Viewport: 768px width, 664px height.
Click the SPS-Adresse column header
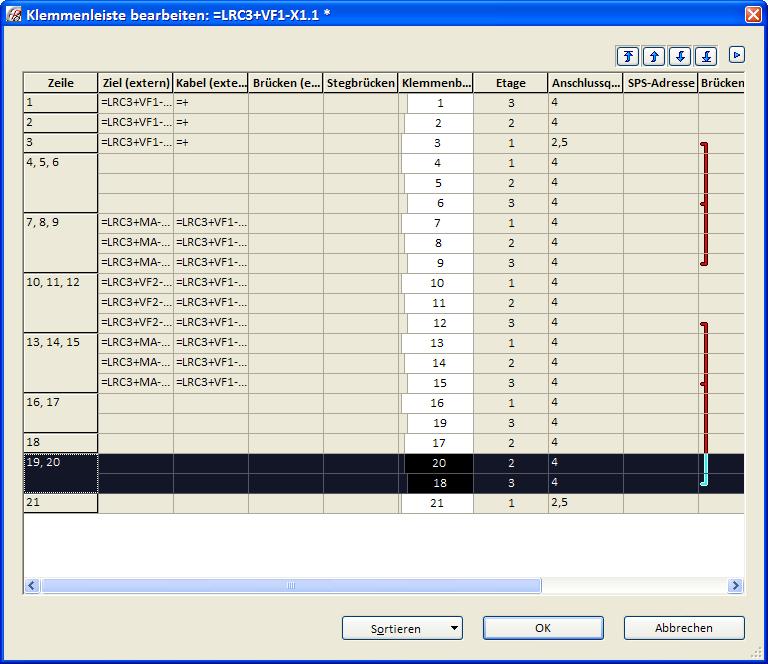point(660,83)
